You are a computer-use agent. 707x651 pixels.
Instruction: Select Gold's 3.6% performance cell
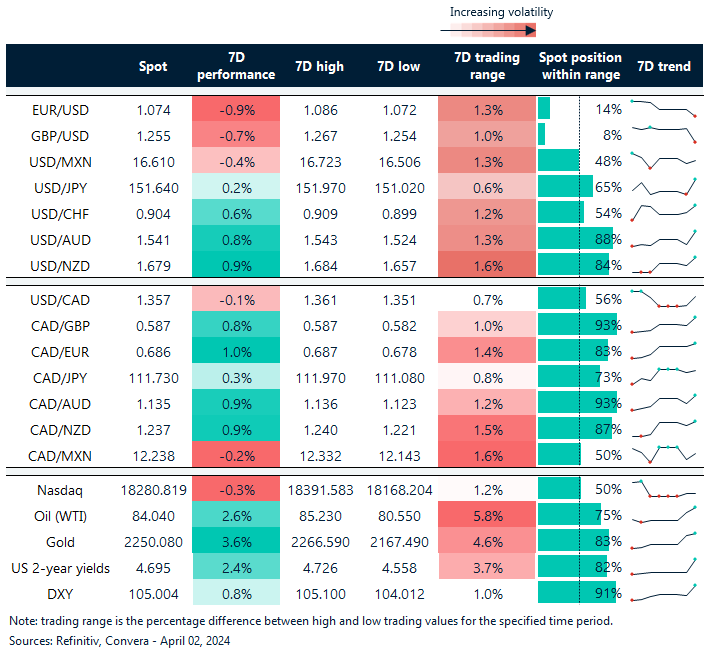[x=235, y=541]
